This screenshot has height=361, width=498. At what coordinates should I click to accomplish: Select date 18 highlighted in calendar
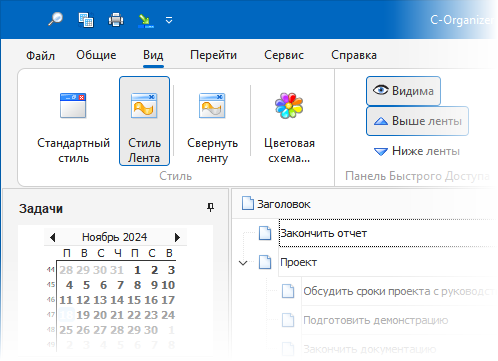click(66, 315)
